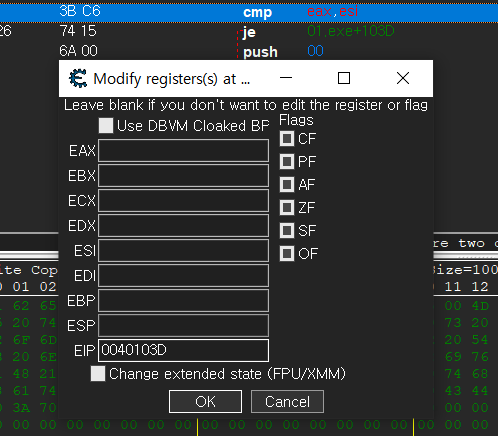The height and width of the screenshot is (436, 498).
Task: Click the EDI register input field
Action: [183, 276]
